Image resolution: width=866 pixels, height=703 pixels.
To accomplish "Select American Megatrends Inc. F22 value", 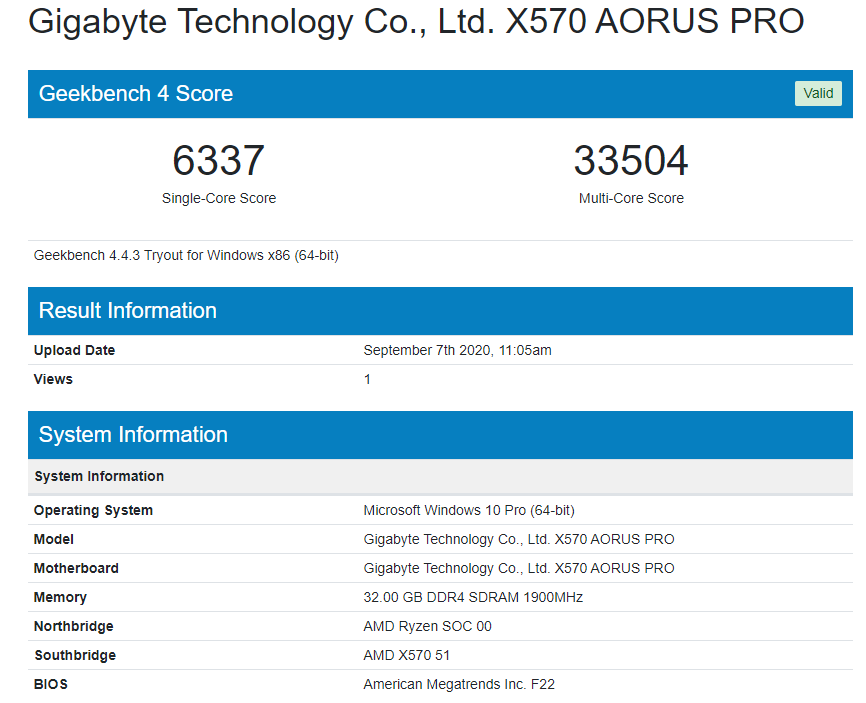I will [x=458, y=684].
